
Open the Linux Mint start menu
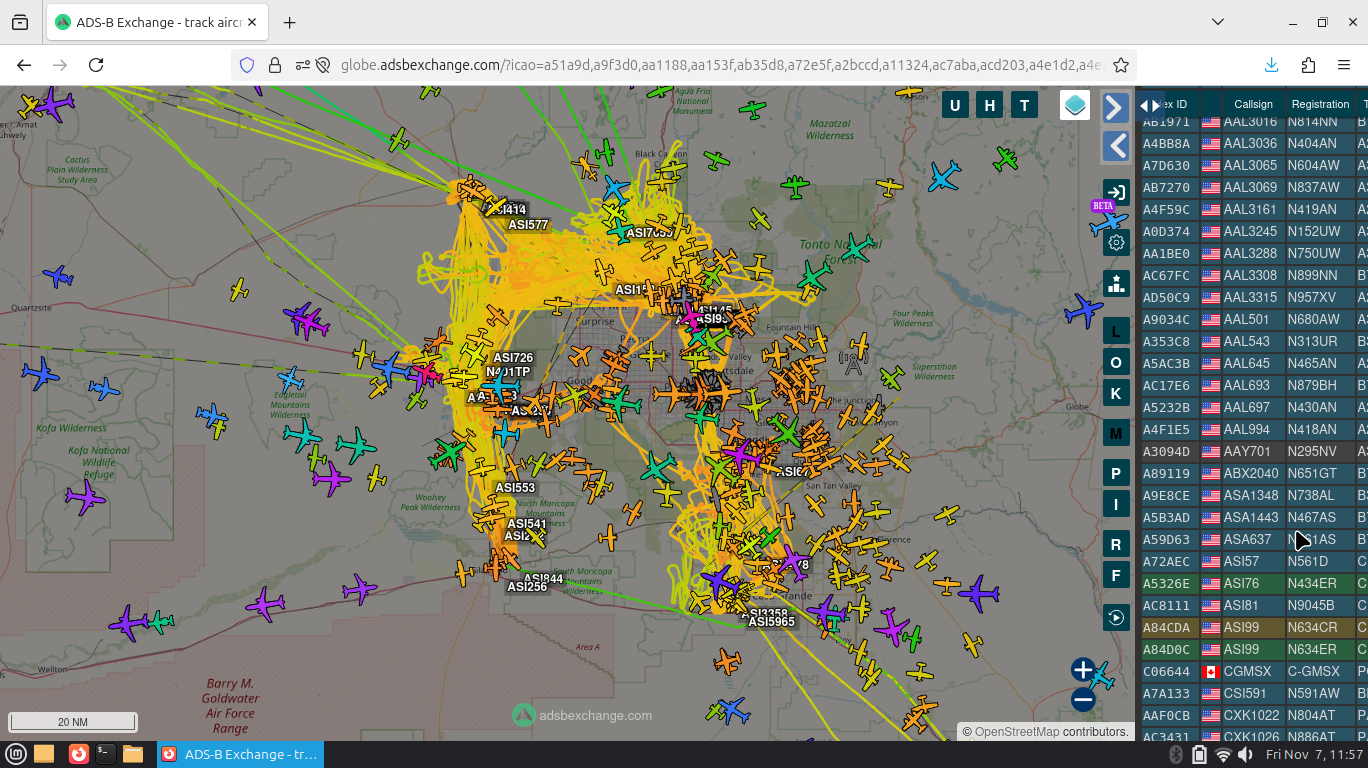(15, 754)
